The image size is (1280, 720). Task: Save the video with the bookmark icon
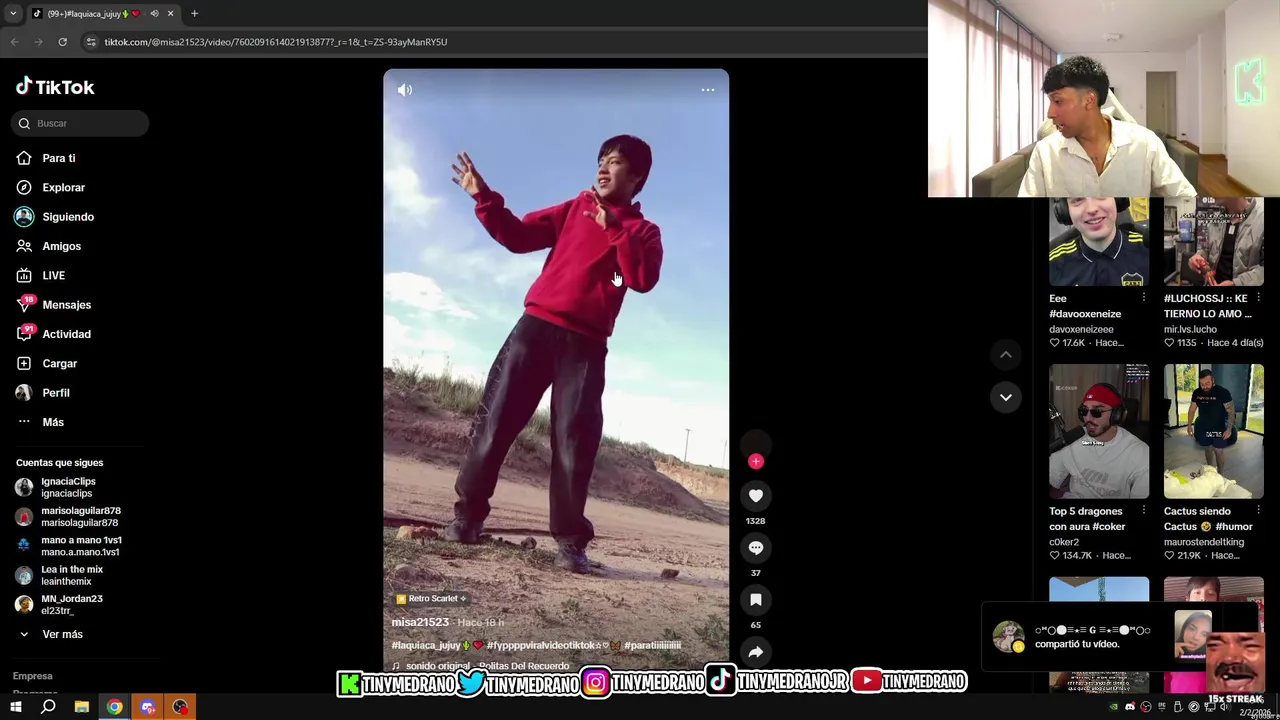pyautogui.click(x=756, y=599)
